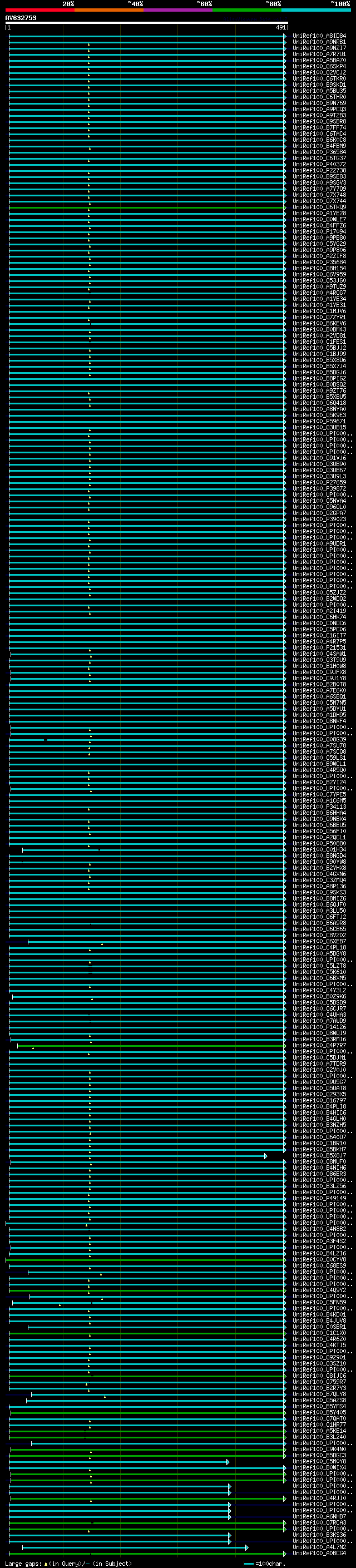The image size is (356, 1568).
Task: Open hit UniRef100_B7FF74
Action: [319, 127]
